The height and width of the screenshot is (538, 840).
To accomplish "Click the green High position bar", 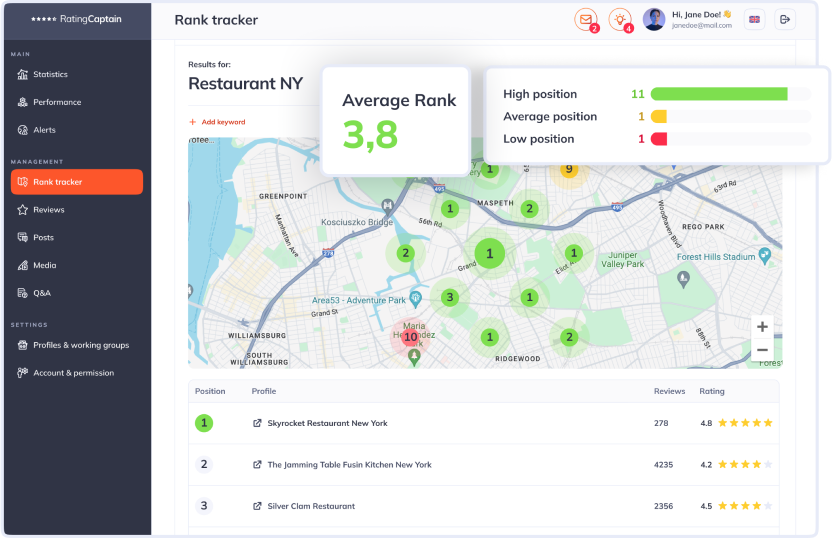I will coord(719,94).
